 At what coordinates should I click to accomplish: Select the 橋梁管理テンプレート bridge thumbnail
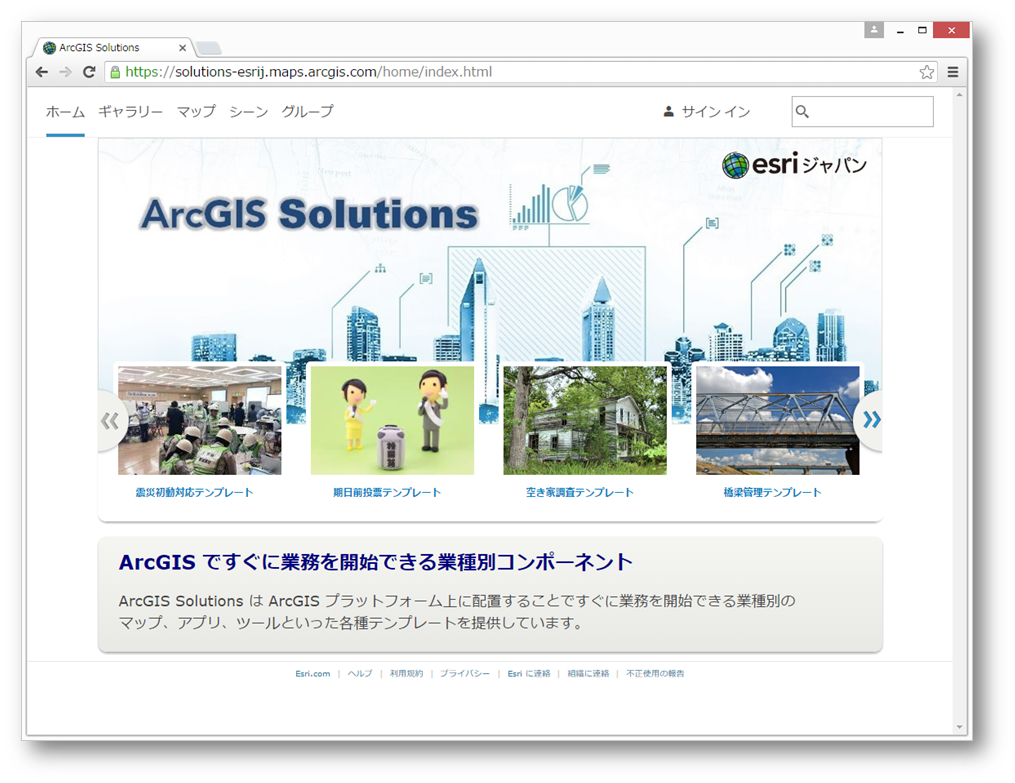point(777,420)
